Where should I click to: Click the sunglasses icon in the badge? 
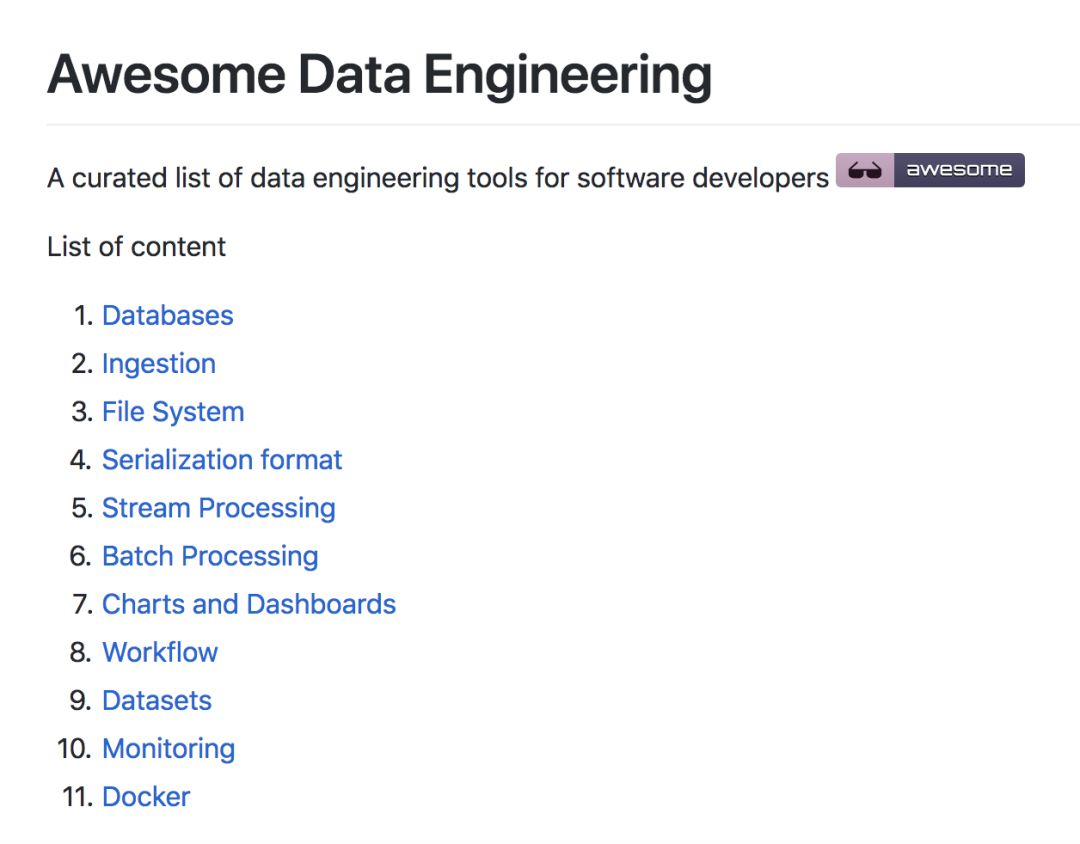[x=864, y=171]
